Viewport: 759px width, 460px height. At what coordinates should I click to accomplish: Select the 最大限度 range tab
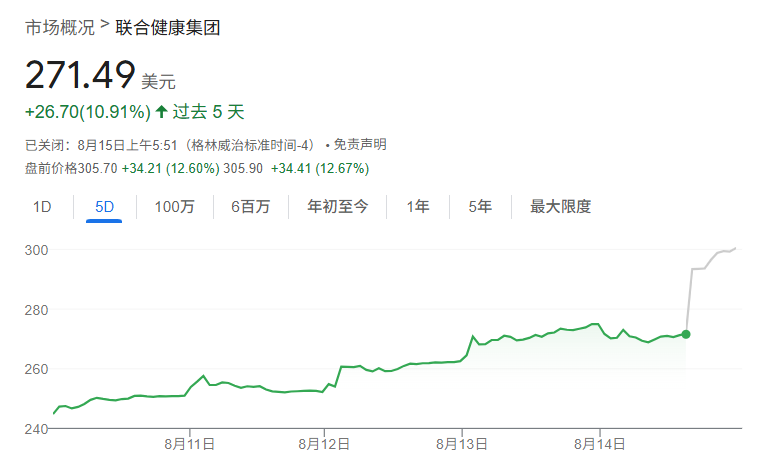pos(560,207)
